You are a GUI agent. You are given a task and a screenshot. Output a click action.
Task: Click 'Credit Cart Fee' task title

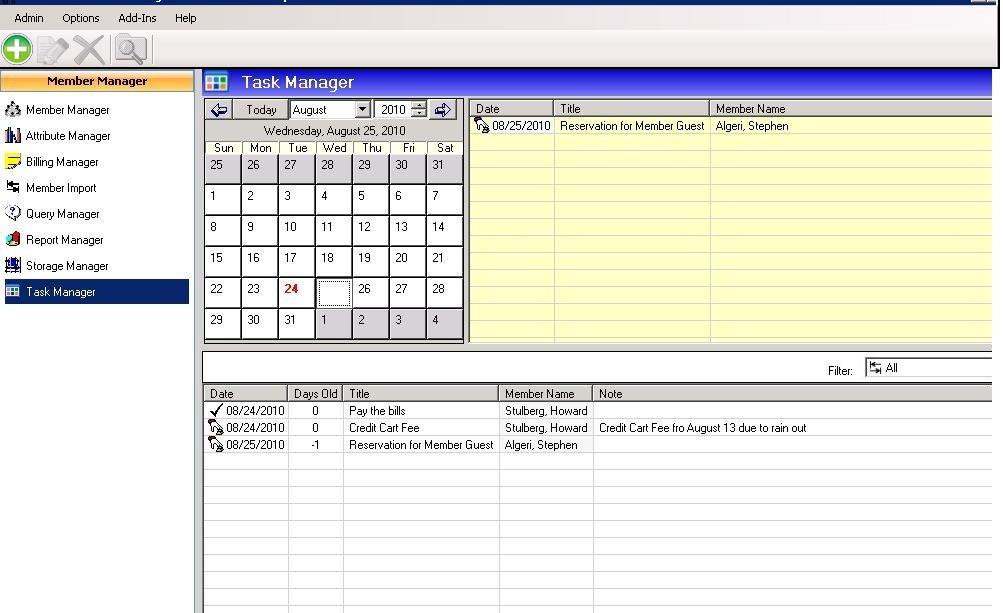point(384,427)
